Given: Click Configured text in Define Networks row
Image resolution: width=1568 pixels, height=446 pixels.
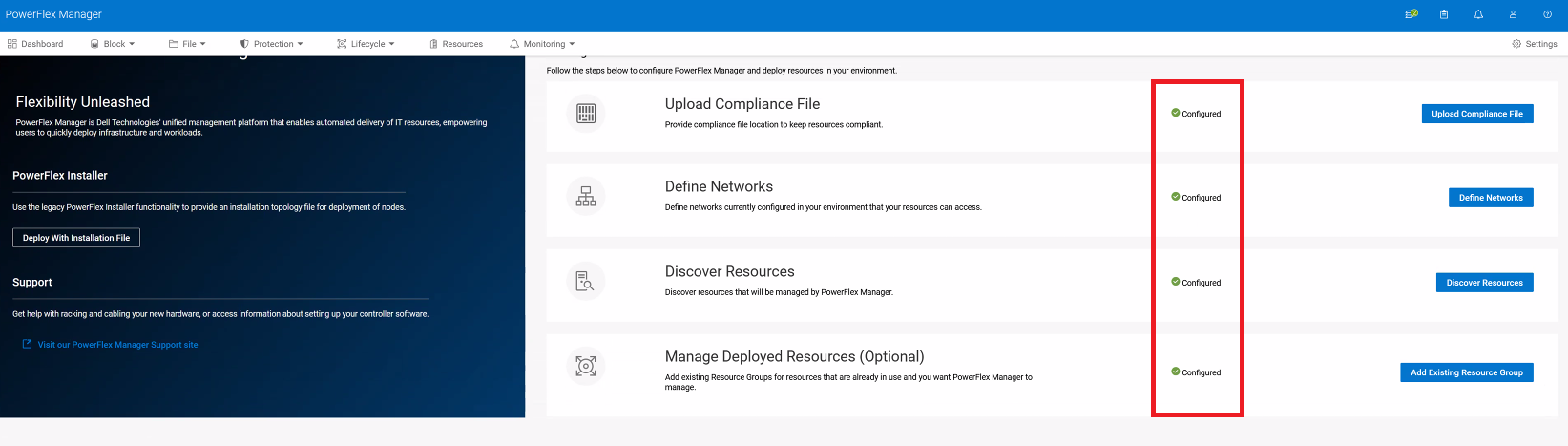Looking at the screenshot, I should (1202, 198).
